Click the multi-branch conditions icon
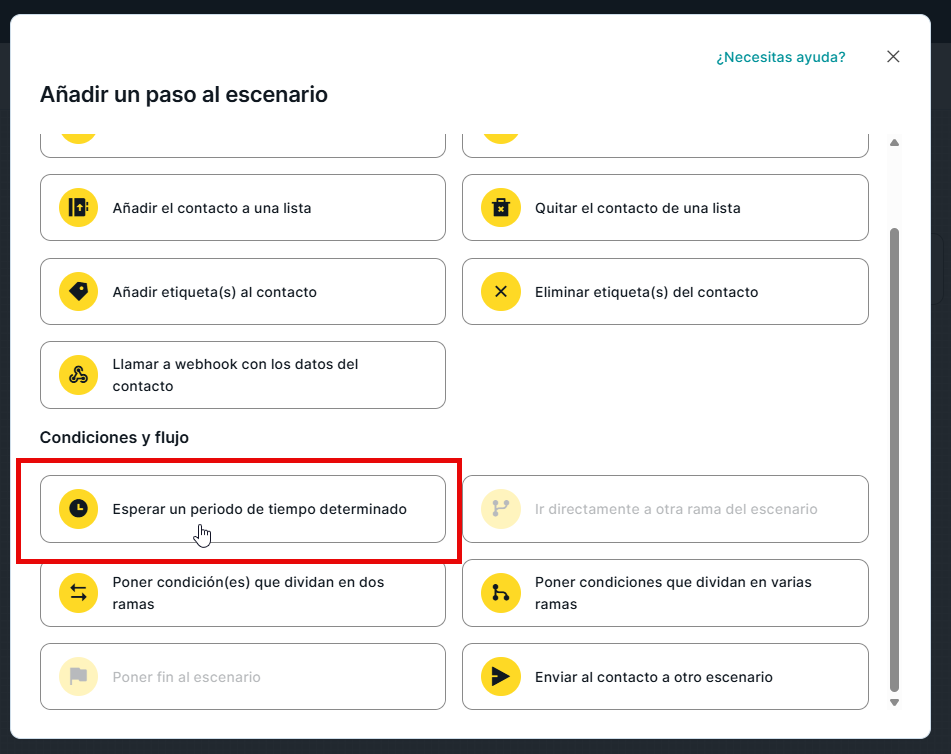The image size is (951, 754). coord(501,593)
